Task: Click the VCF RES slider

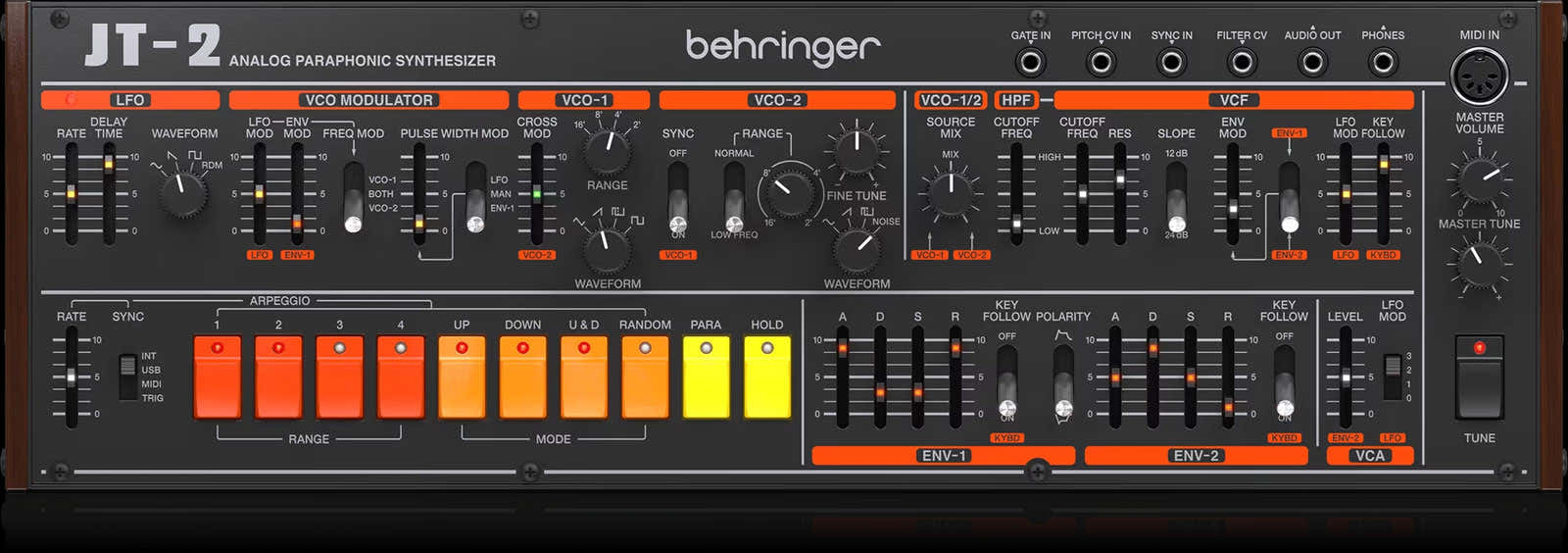Action: click(x=1120, y=194)
